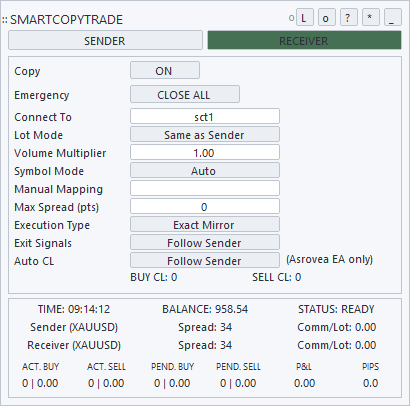Click the Volume Multiplier field 1.00

(x=205, y=153)
